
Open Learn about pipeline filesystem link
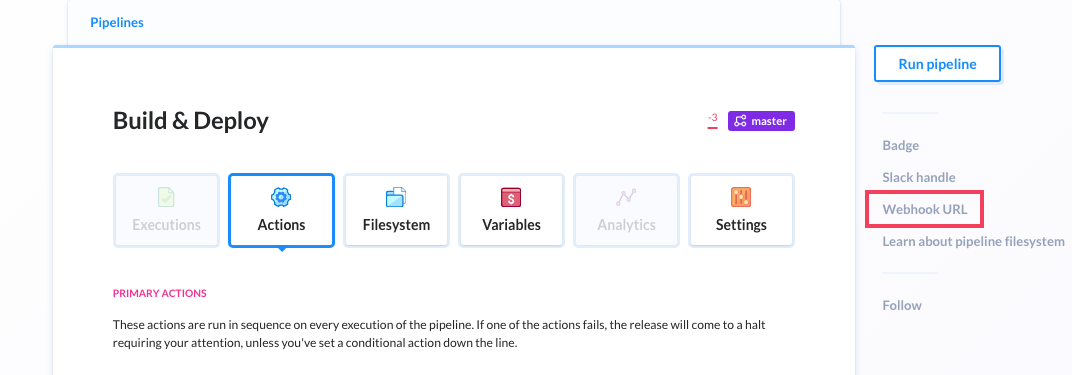[x=974, y=241]
